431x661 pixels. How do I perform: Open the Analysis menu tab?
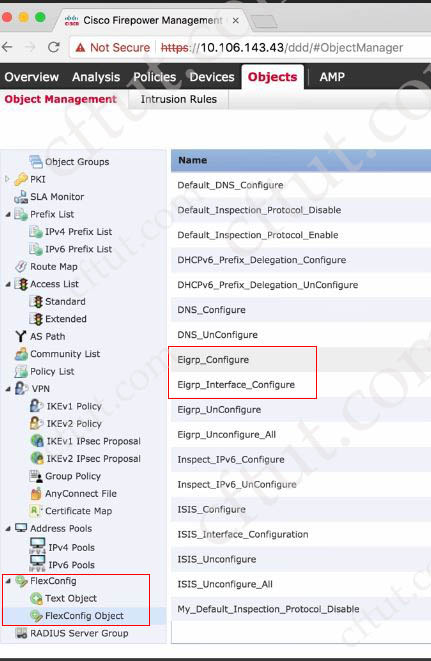[96, 77]
